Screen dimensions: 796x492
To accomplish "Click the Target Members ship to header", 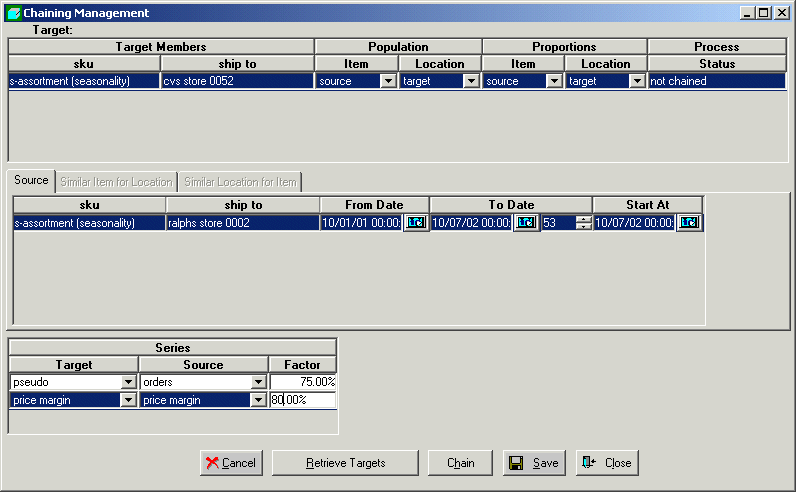I will pos(237,64).
